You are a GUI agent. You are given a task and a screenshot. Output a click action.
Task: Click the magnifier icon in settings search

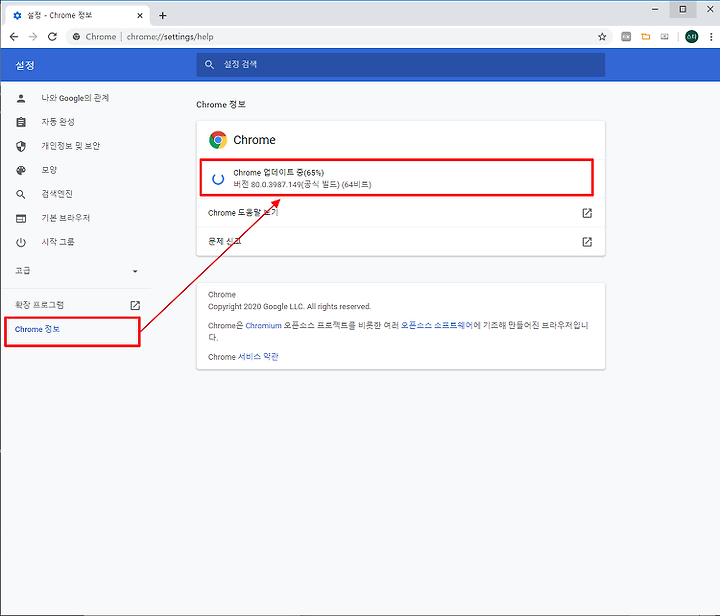[209, 65]
